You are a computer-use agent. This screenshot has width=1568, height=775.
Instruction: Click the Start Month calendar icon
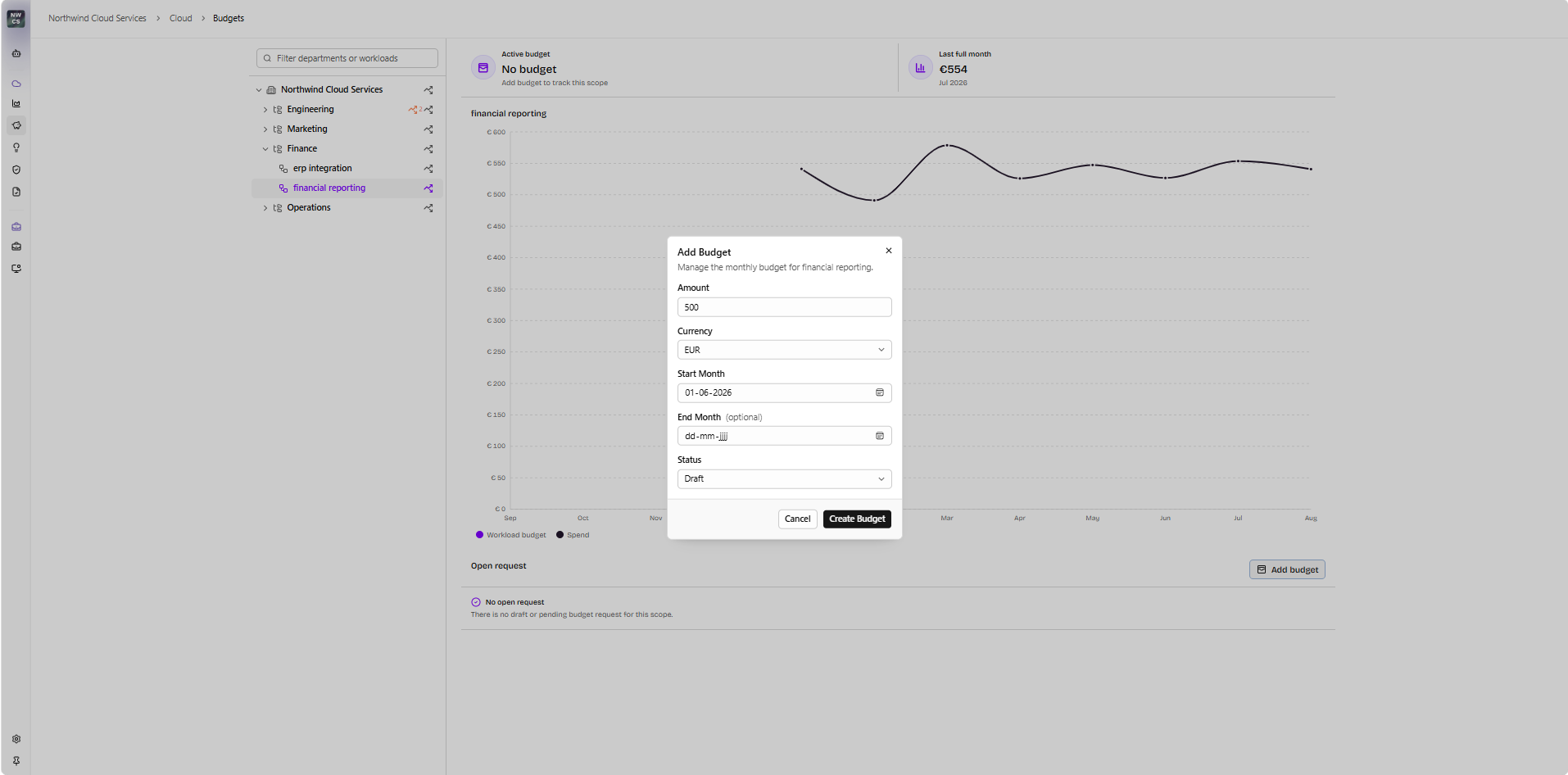pos(880,392)
